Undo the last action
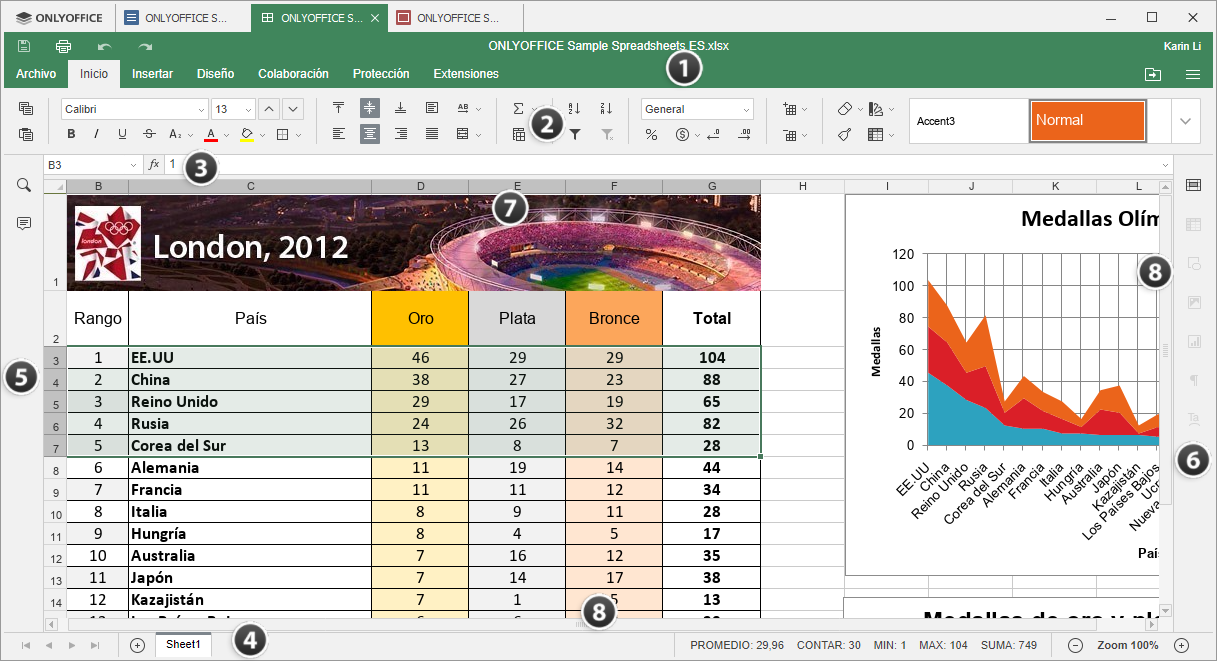 tap(105, 46)
